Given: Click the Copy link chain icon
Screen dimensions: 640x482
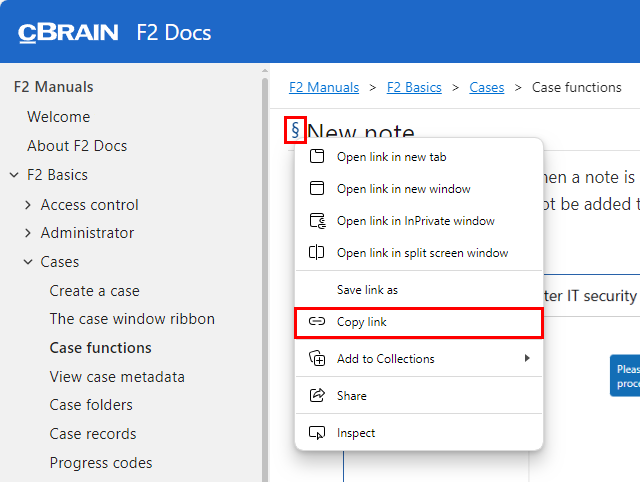Looking at the screenshot, I should point(317,322).
